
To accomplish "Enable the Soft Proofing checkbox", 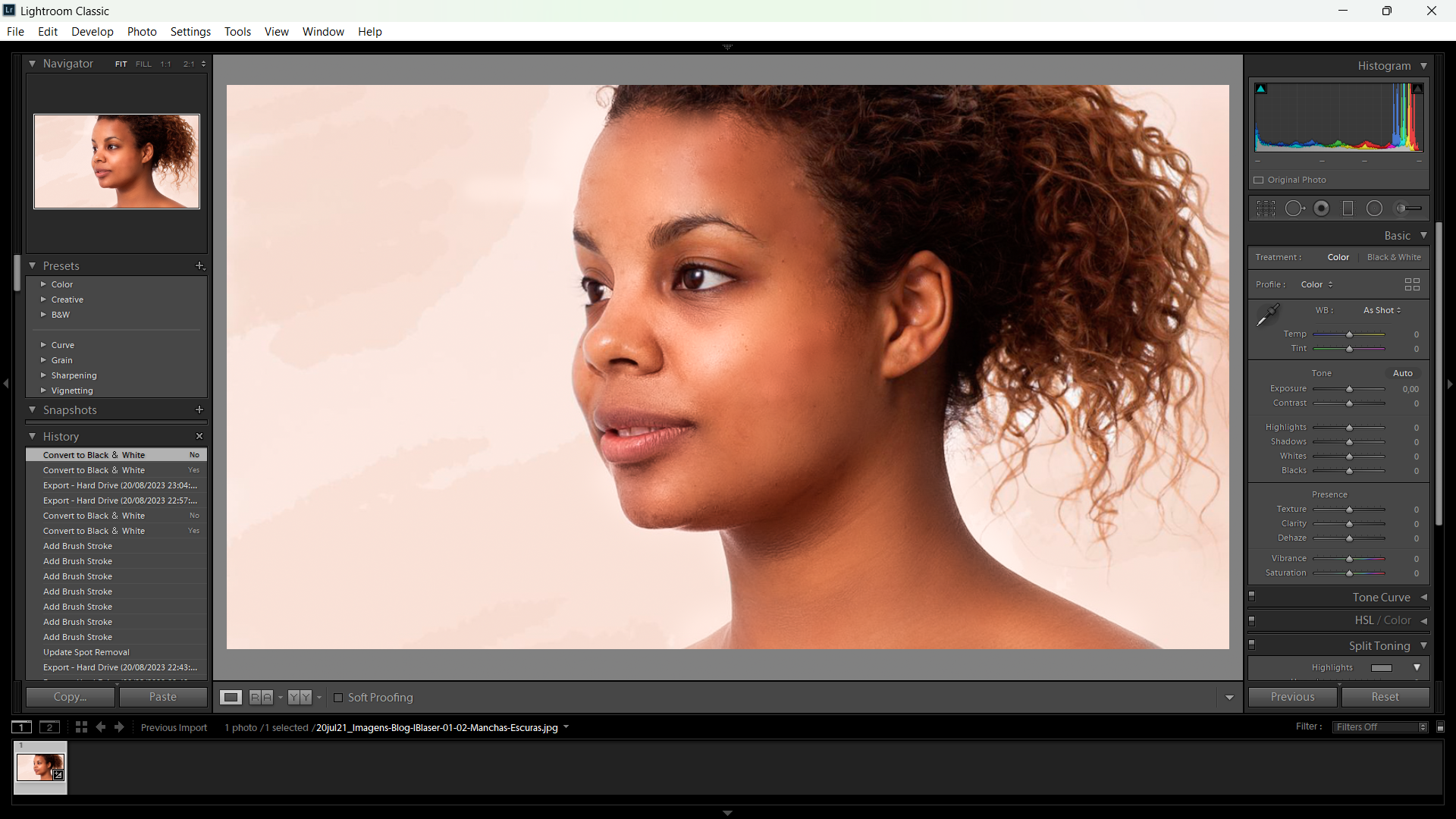I will click(x=338, y=698).
